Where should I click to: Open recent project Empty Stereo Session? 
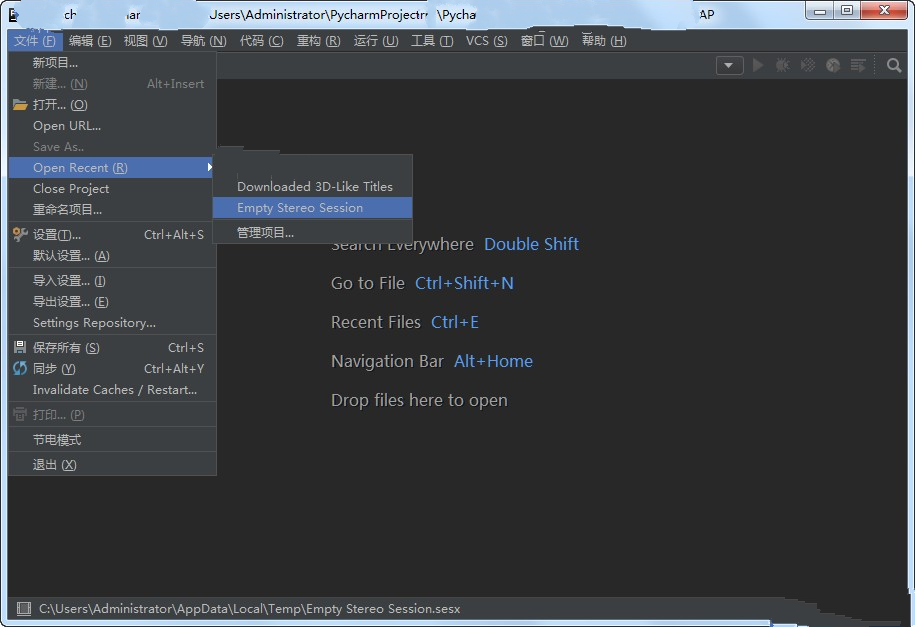coord(313,208)
